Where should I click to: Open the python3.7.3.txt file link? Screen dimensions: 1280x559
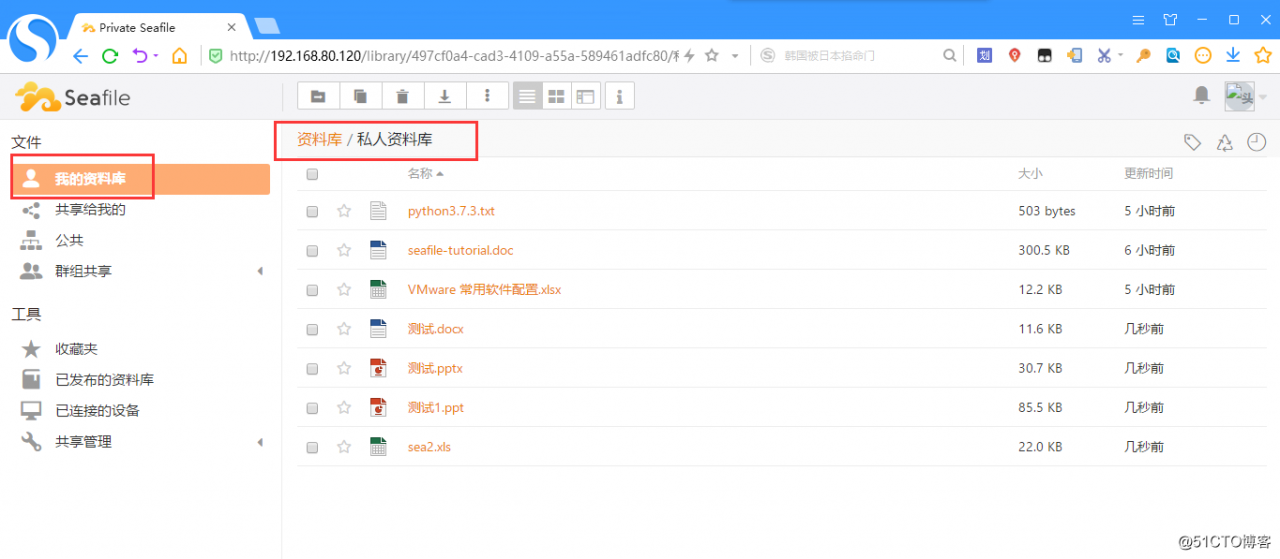[451, 211]
